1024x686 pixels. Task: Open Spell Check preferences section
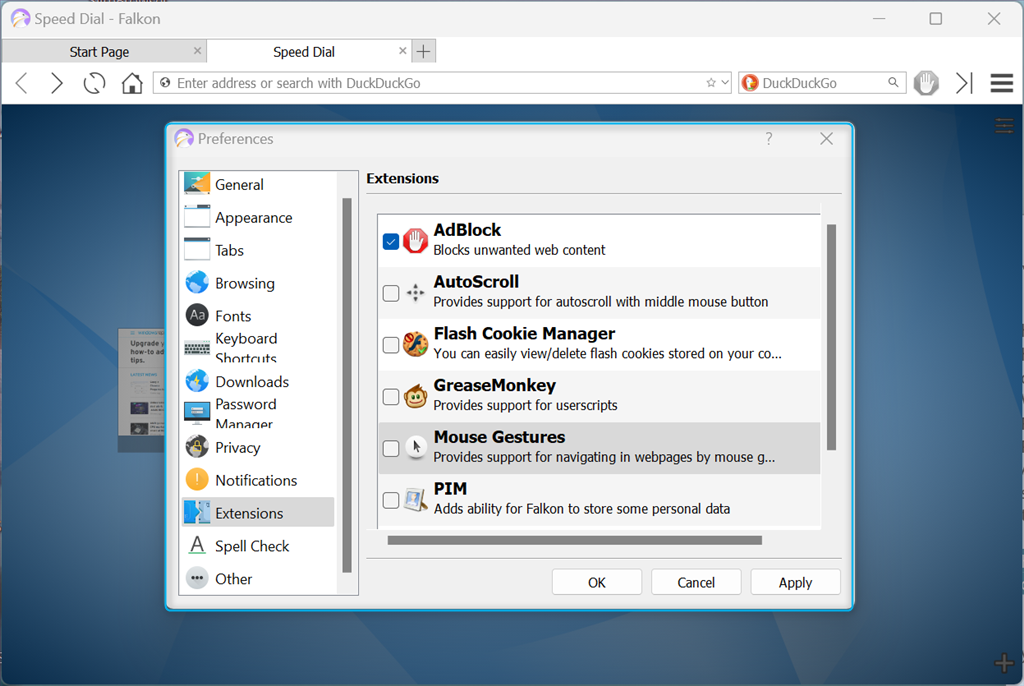pyautogui.click(x=258, y=546)
